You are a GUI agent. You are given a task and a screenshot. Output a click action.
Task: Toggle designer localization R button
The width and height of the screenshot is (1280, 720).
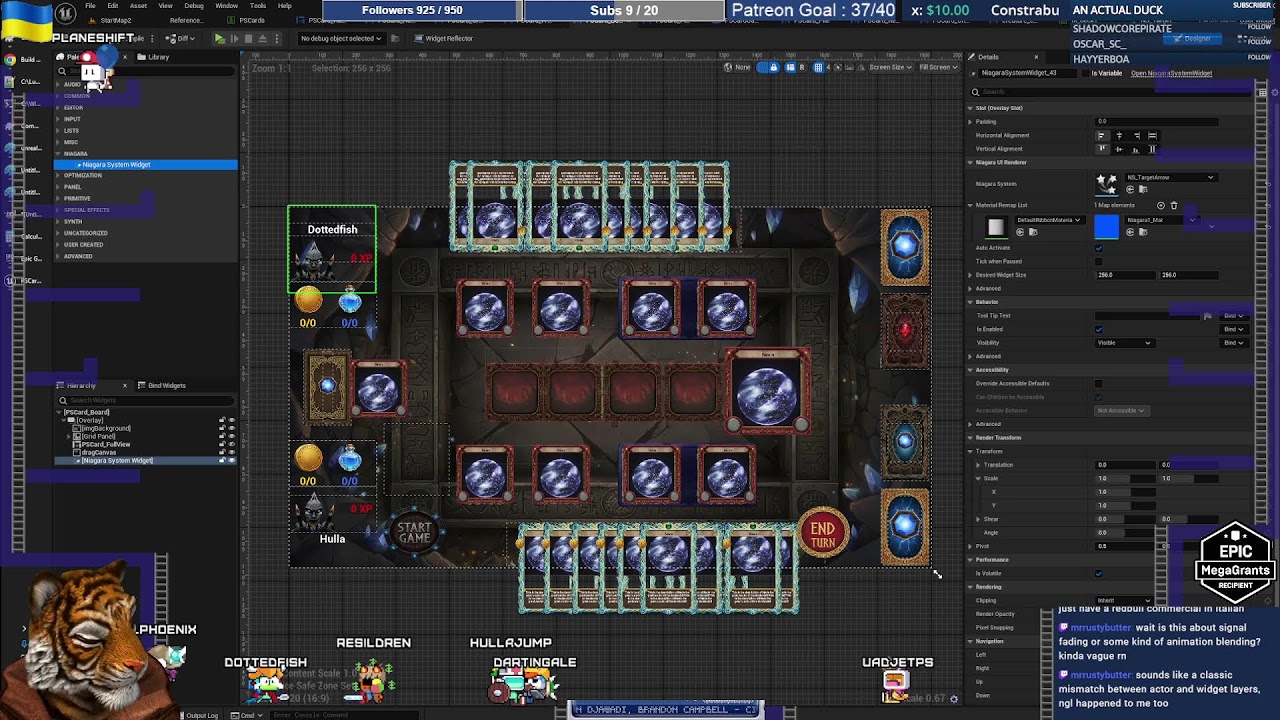pos(801,67)
